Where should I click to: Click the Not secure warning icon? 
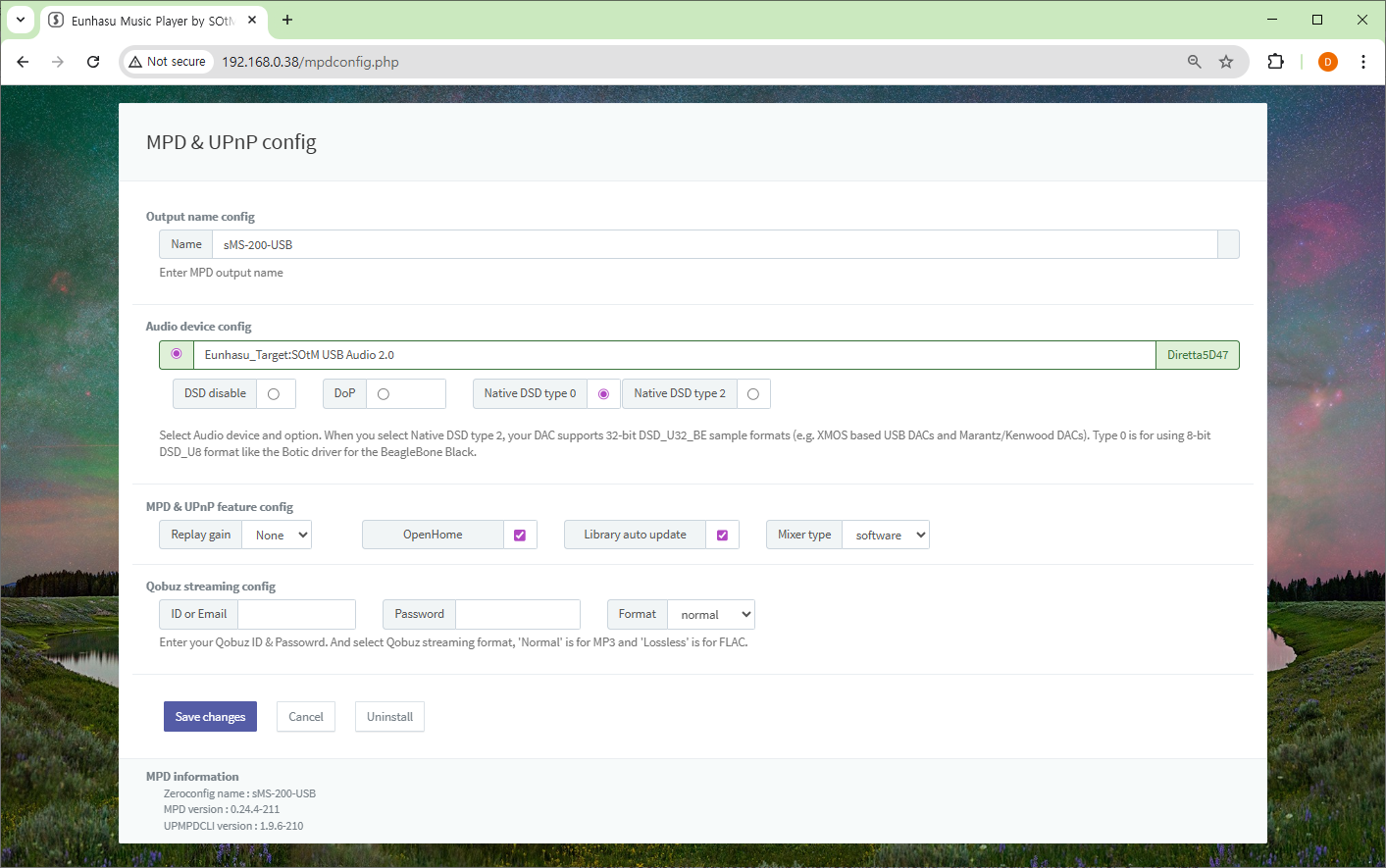136,62
